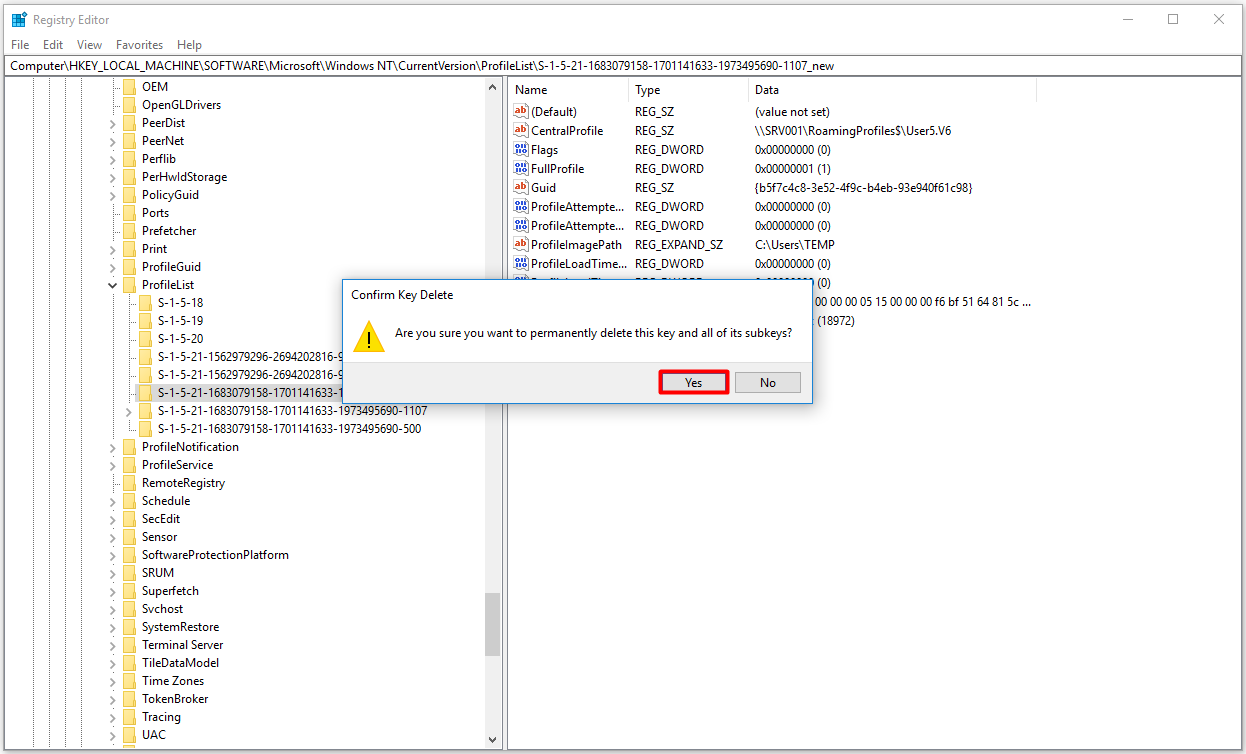
Task: Click the C:\Users\TEMP data value
Action: [x=795, y=245]
